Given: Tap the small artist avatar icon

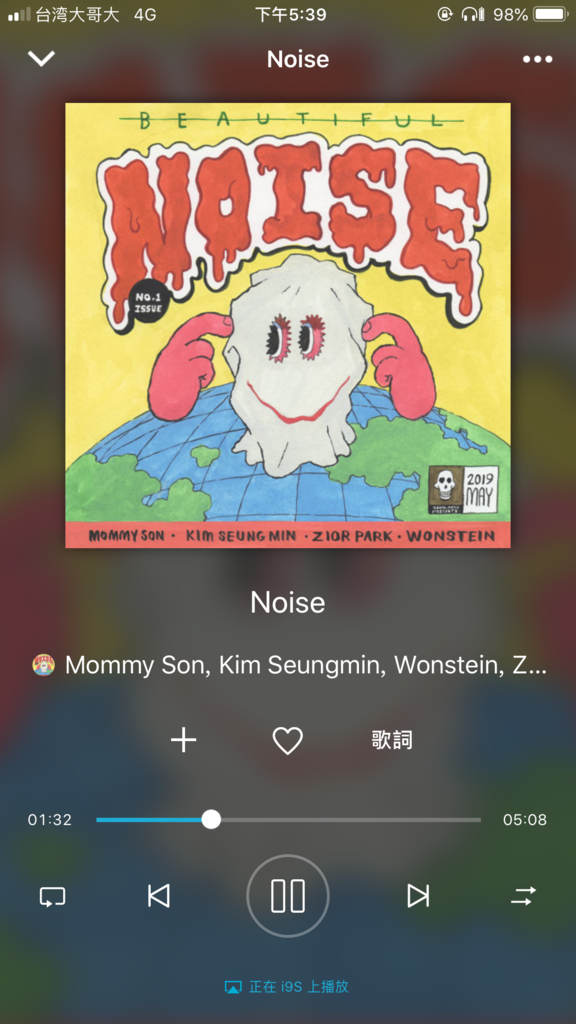Looking at the screenshot, I should tap(44, 665).
